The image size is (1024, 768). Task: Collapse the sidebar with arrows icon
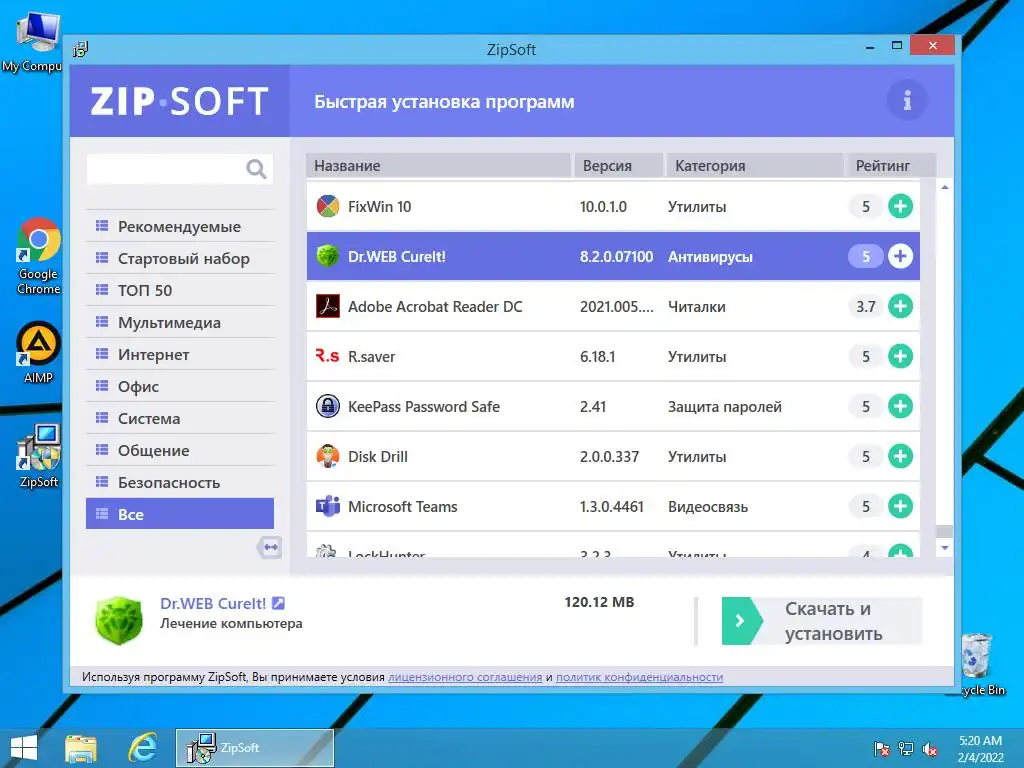tap(270, 547)
